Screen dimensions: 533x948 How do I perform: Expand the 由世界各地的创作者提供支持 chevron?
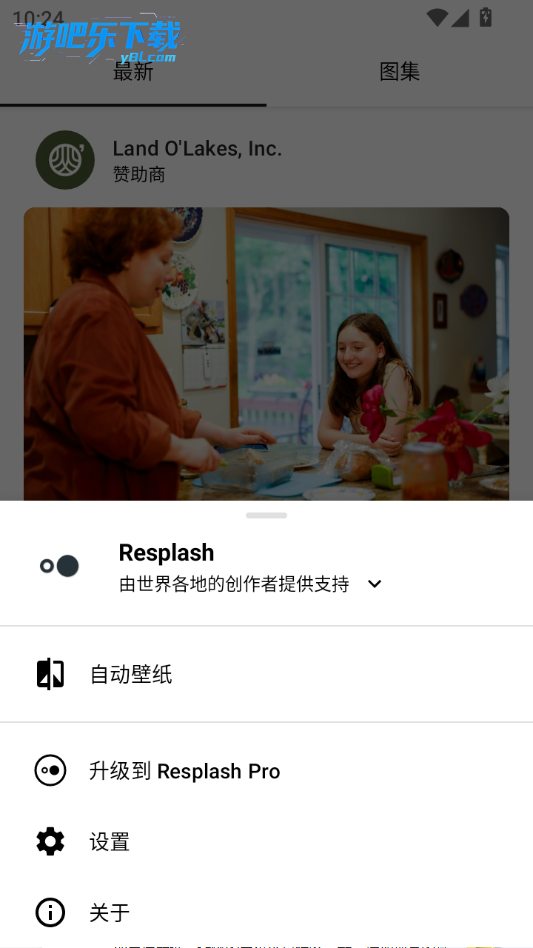[x=375, y=584]
